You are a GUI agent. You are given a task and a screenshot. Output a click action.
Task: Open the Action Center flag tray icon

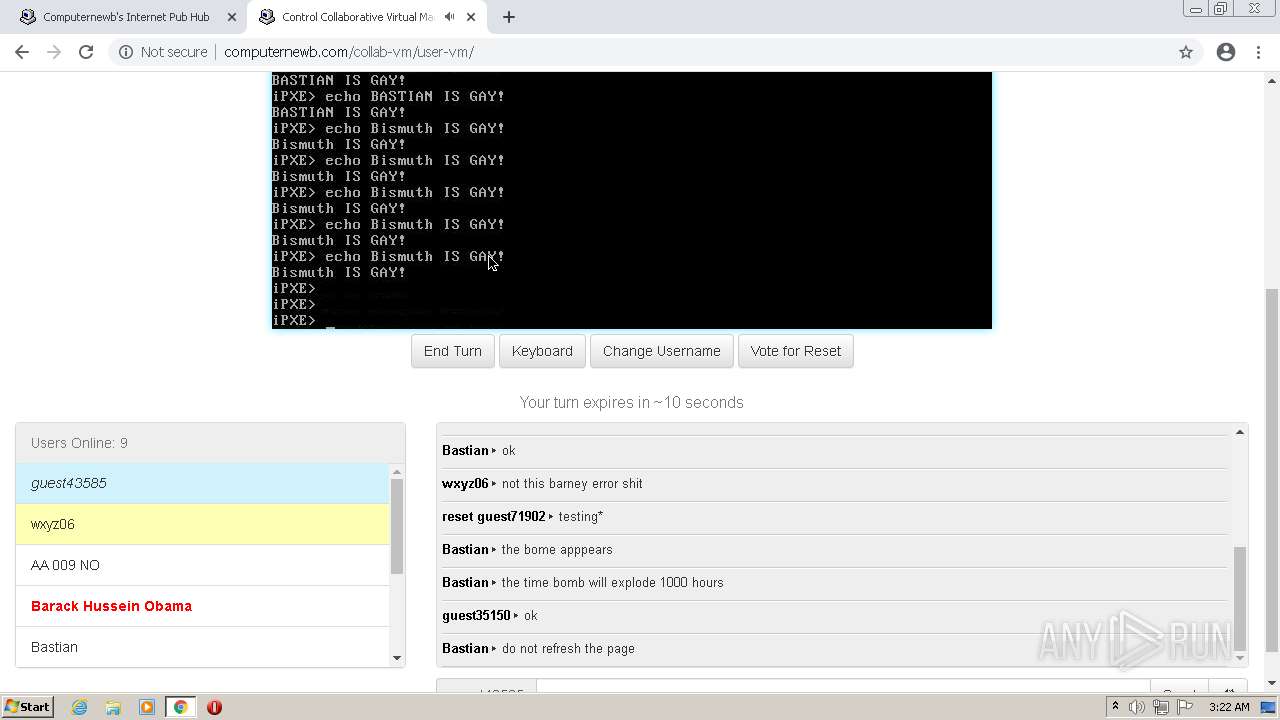point(1185,707)
